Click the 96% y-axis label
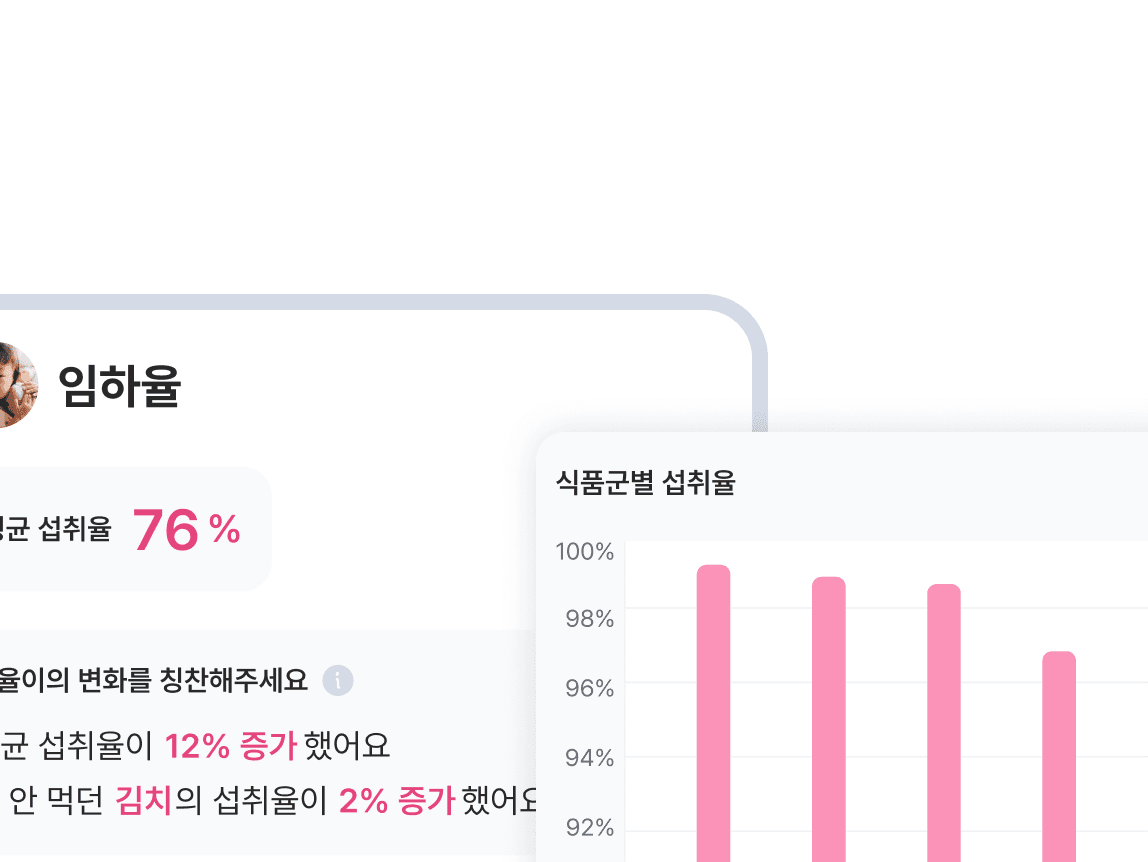 click(589, 688)
